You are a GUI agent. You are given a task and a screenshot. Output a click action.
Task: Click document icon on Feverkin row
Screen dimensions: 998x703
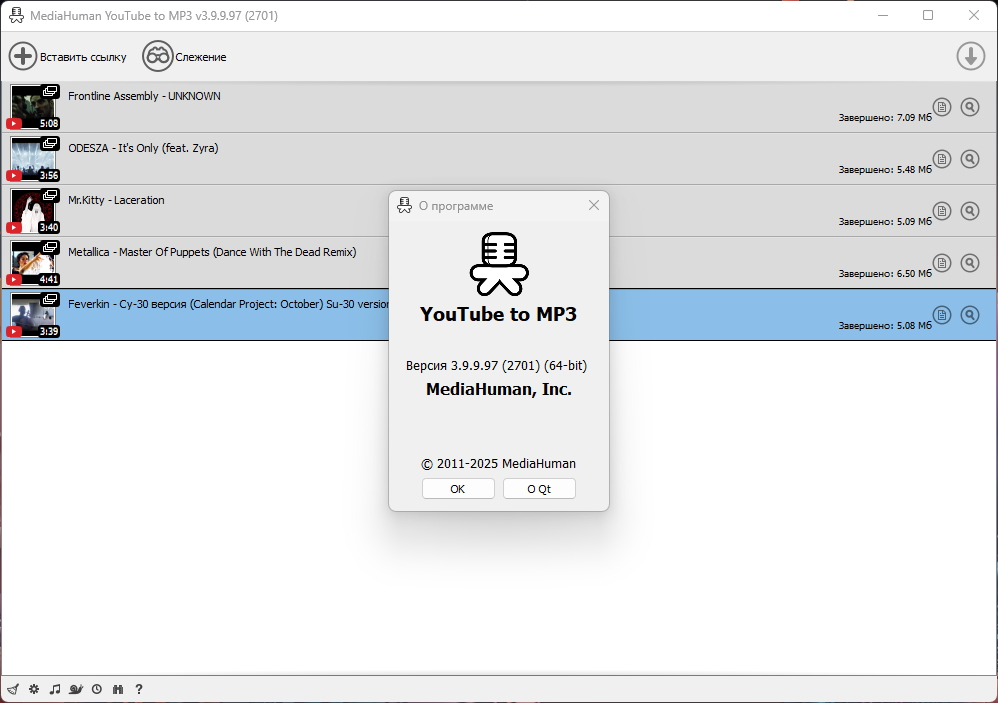(942, 315)
